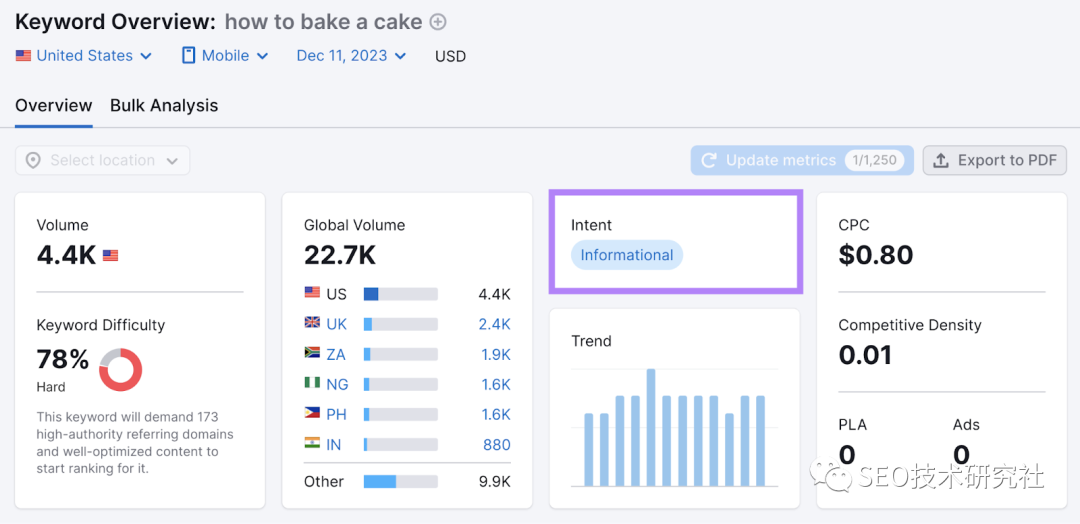Click the Keyword Difficulty donut chart

120,369
